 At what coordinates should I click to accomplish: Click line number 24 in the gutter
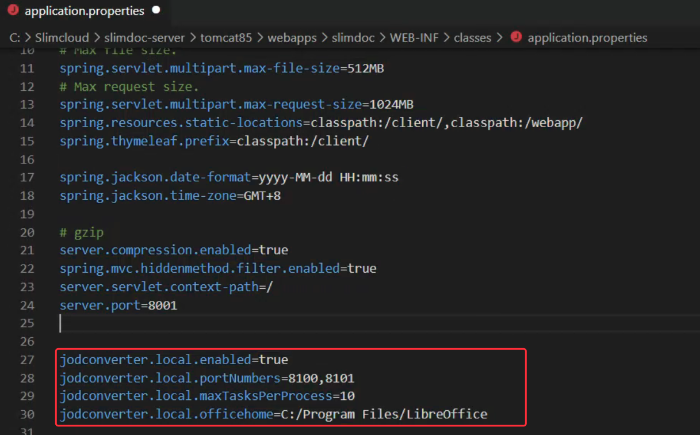click(x=26, y=305)
